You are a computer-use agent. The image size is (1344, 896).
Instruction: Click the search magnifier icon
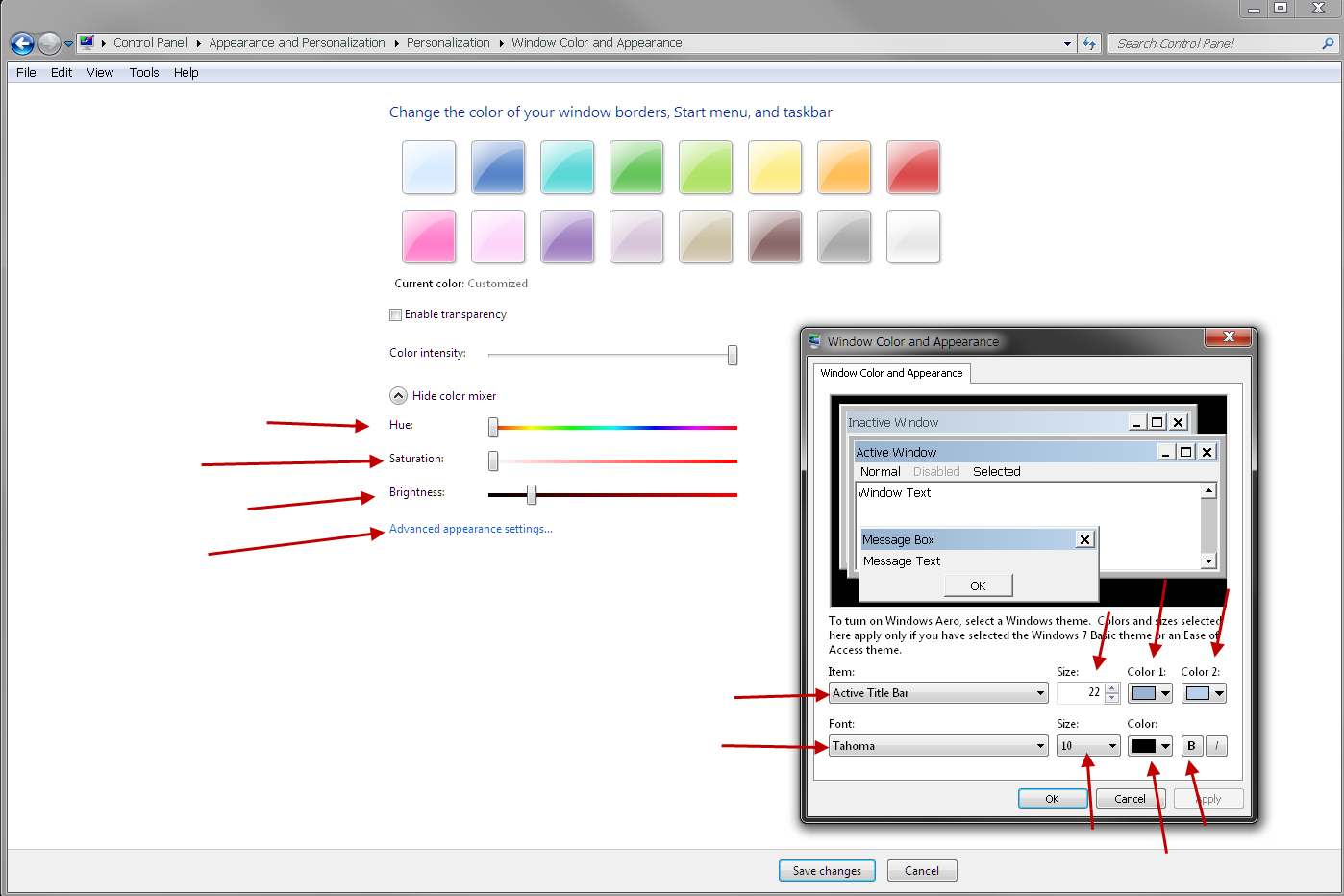click(x=1328, y=43)
